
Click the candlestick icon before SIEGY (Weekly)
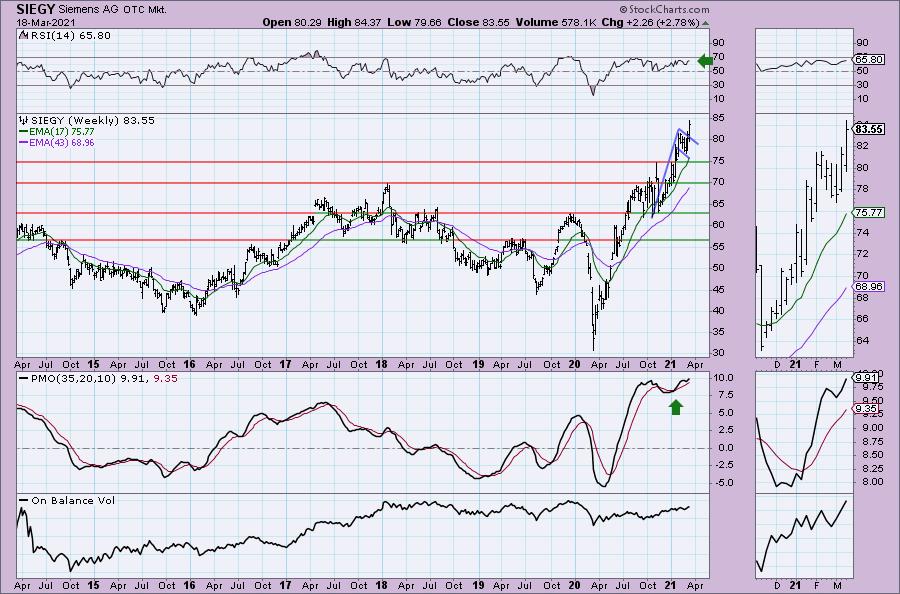pos(24,121)
